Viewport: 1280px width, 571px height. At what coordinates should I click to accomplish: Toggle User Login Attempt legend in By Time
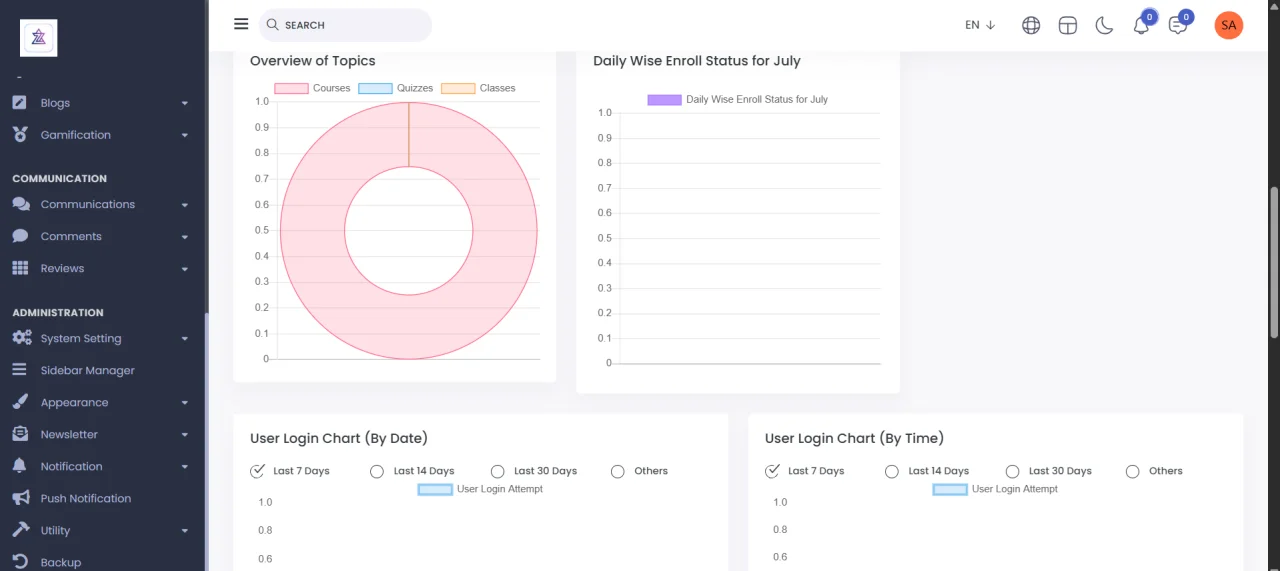pyautogui.click(x=950, y=490)
